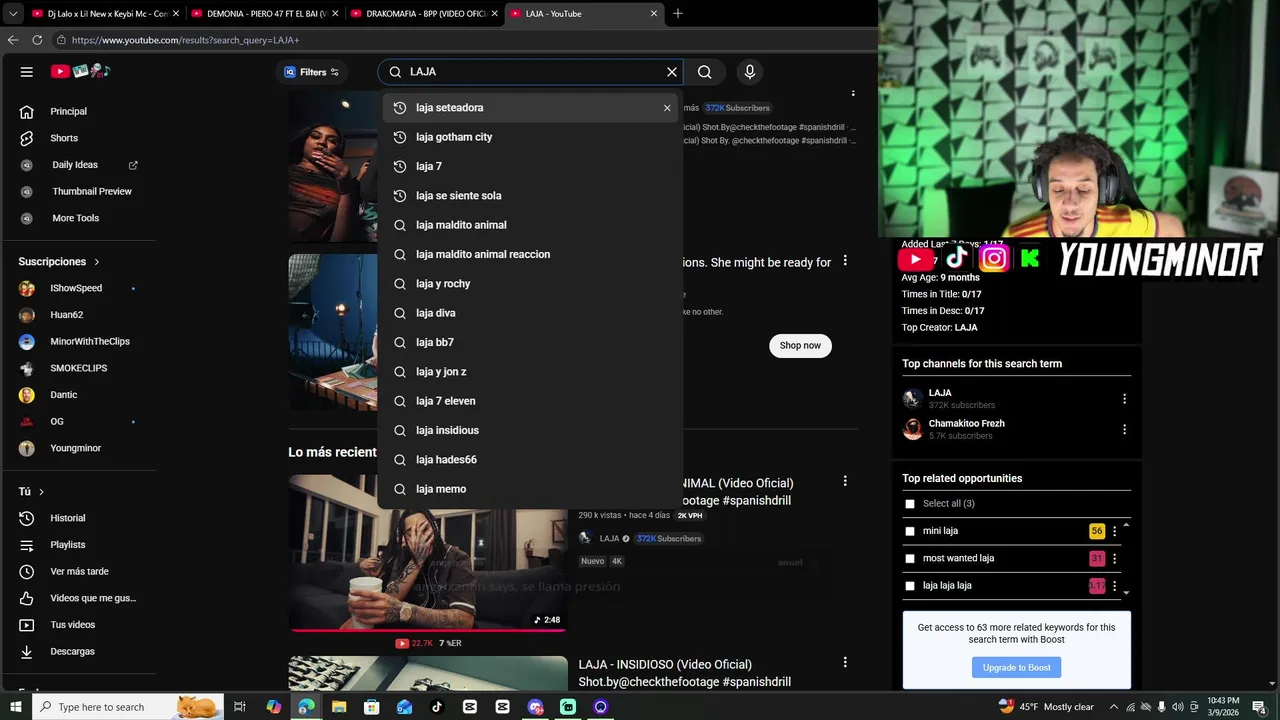
Task: Open Chamakitoo Frezh channel in top channels
Action: (966, 423)
